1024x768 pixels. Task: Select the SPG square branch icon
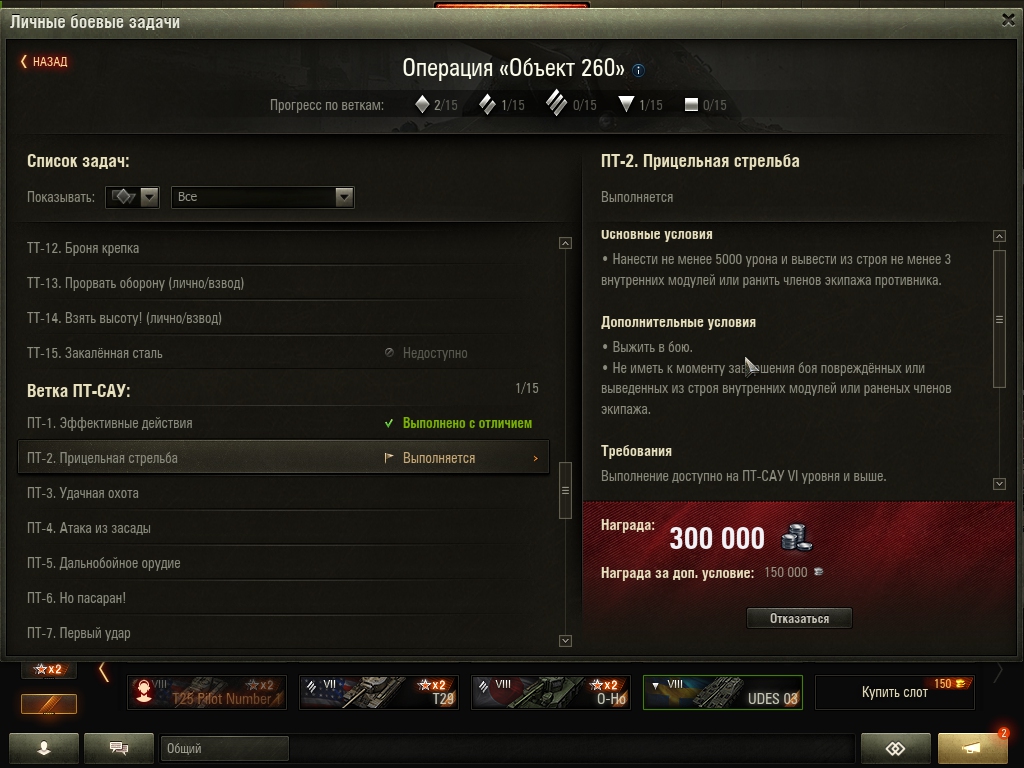[x=691, y=104]
